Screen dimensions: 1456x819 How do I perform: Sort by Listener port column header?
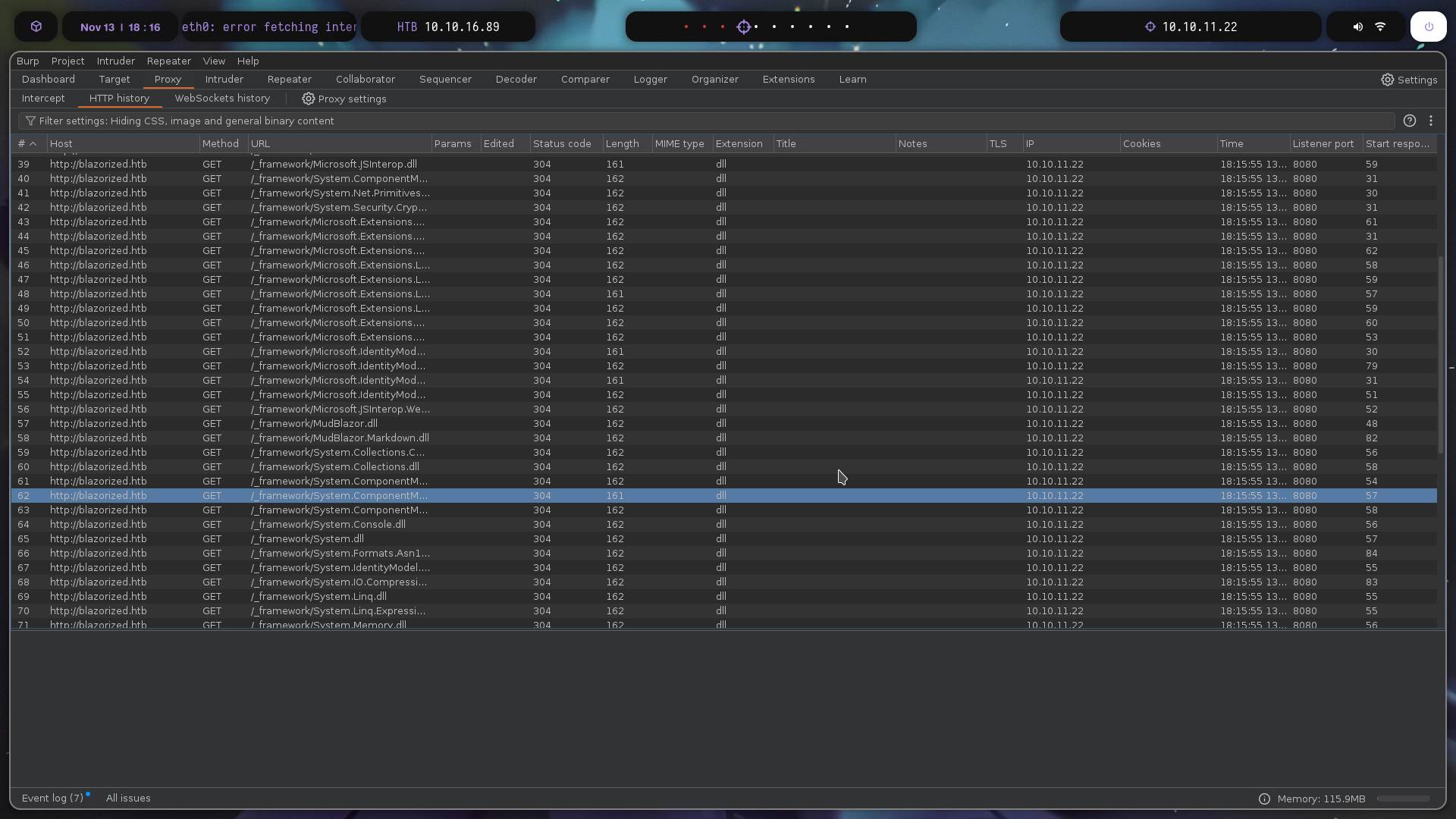(x=1326, y=143)
